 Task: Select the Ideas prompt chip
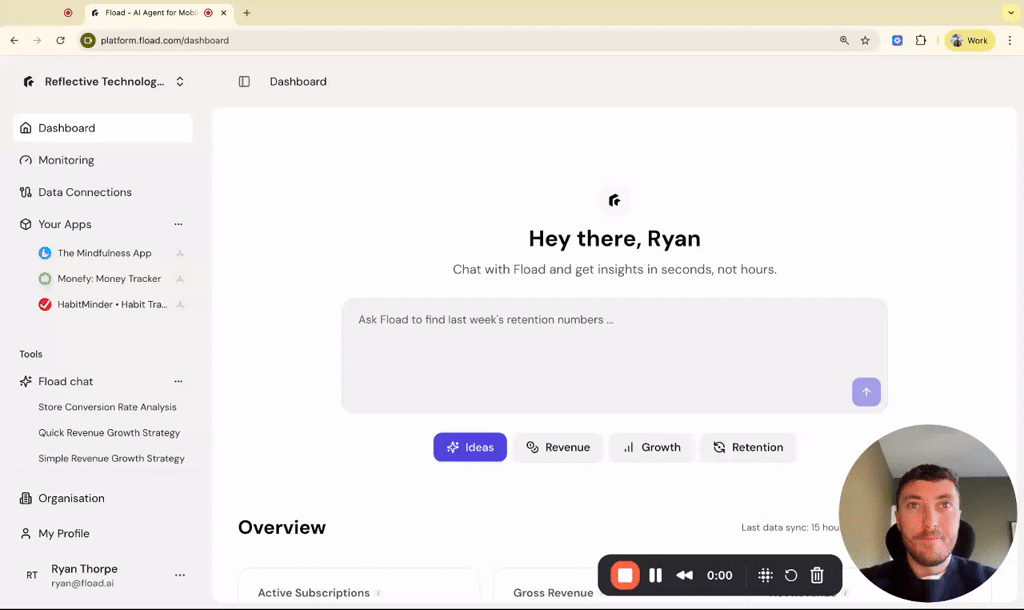click(x=470, y=447)
